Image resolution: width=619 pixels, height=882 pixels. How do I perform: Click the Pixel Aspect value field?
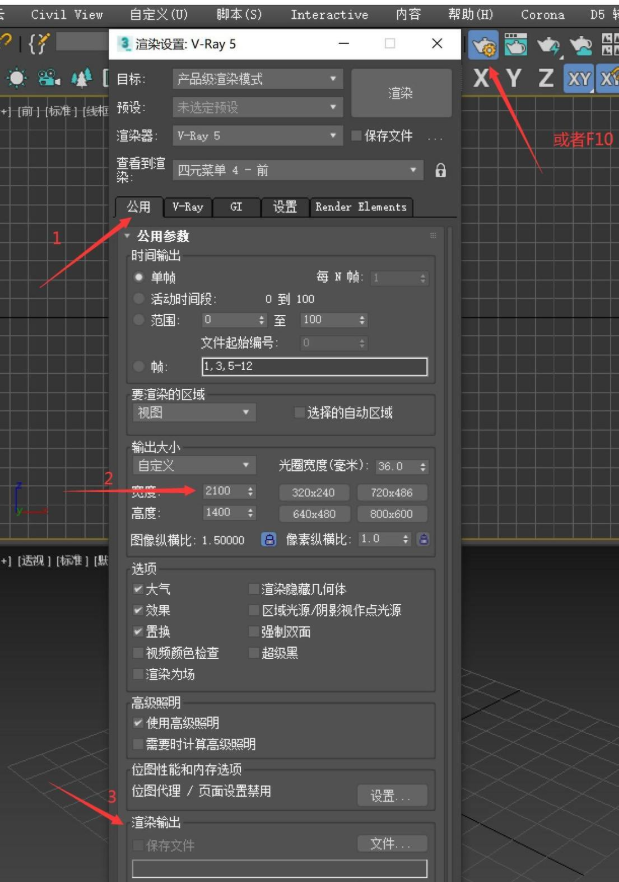point(379,539)
